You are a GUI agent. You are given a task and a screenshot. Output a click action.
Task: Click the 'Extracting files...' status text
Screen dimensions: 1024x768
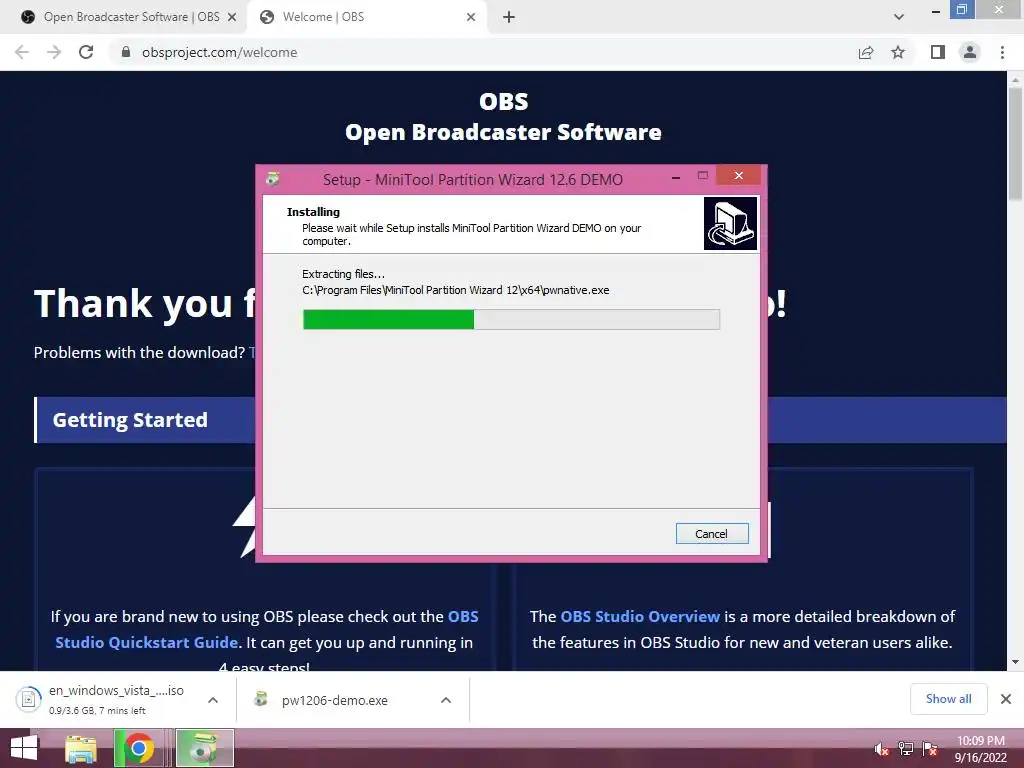(344, 274)
